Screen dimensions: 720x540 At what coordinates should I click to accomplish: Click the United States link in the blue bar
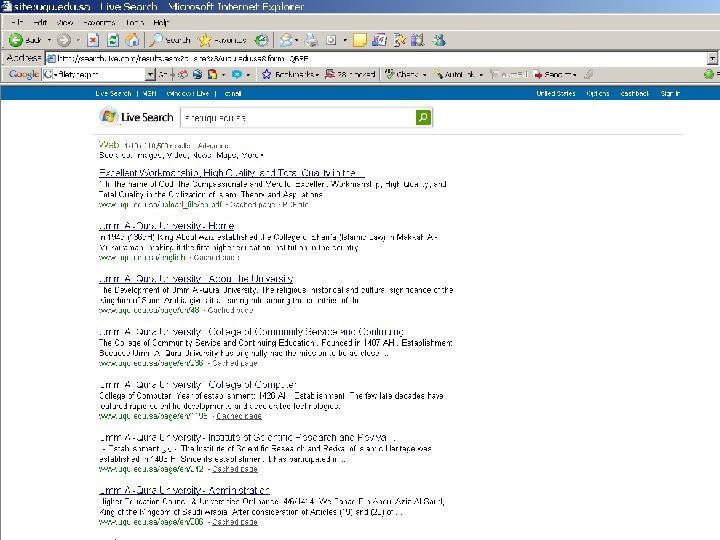point(556,93)
